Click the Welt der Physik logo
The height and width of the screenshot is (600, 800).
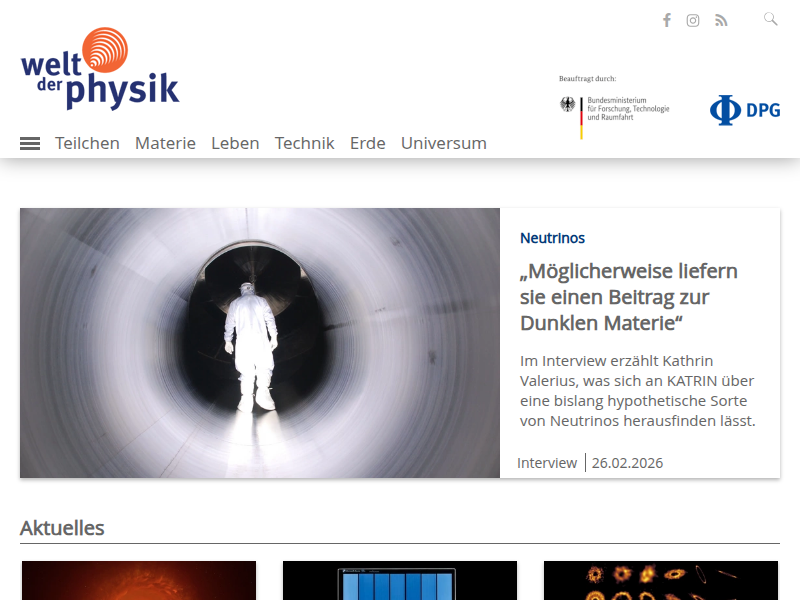(100, 69)
